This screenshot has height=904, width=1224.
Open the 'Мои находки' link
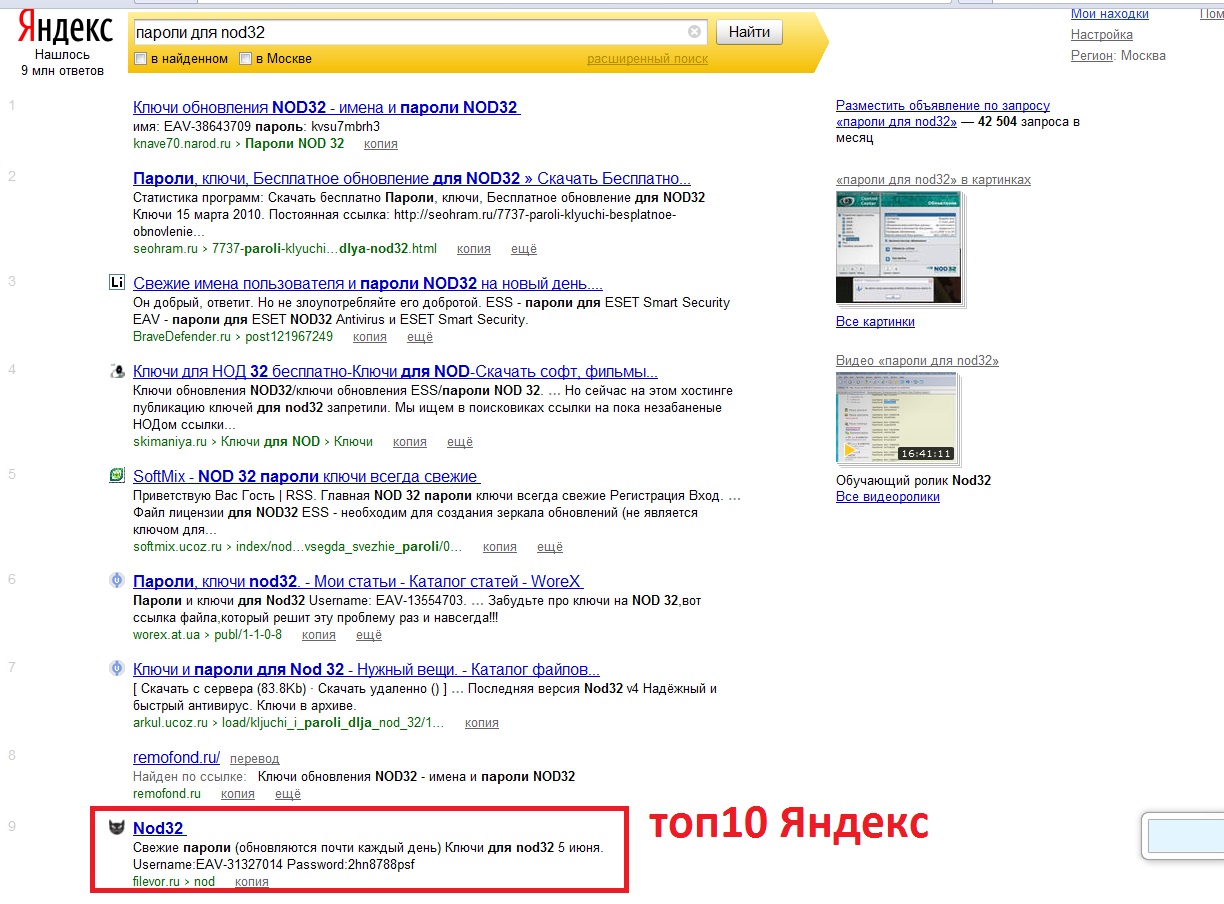click(x=1110, y=14)
